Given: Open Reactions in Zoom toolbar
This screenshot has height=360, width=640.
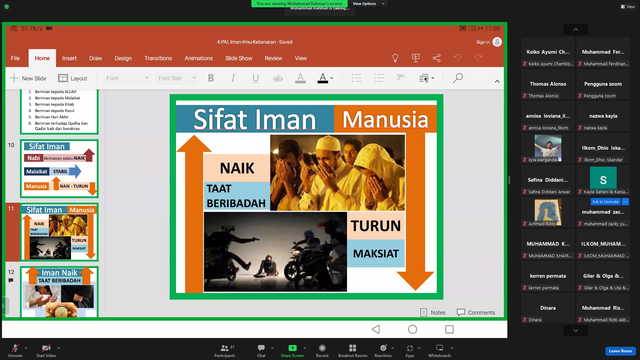Looking at the screenshot, I should coord(383,350).
